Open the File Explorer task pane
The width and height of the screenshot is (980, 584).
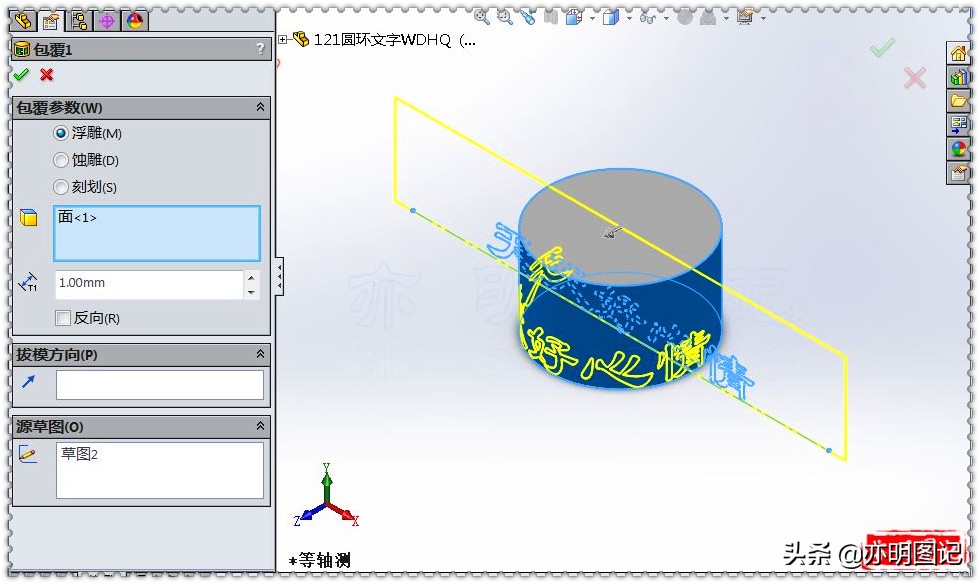[958, 100]
